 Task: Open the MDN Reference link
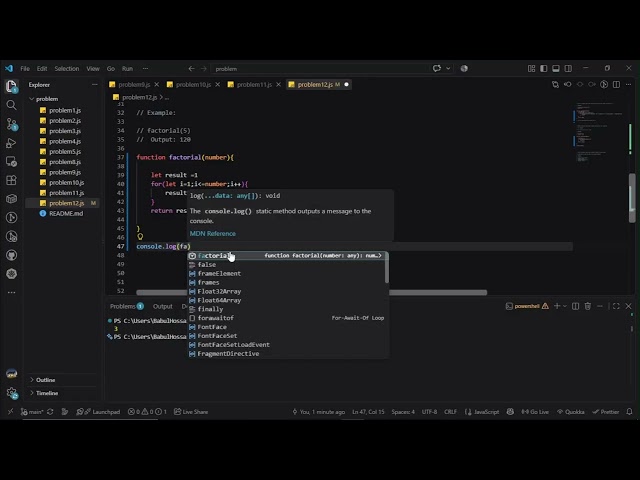[213, 233]
